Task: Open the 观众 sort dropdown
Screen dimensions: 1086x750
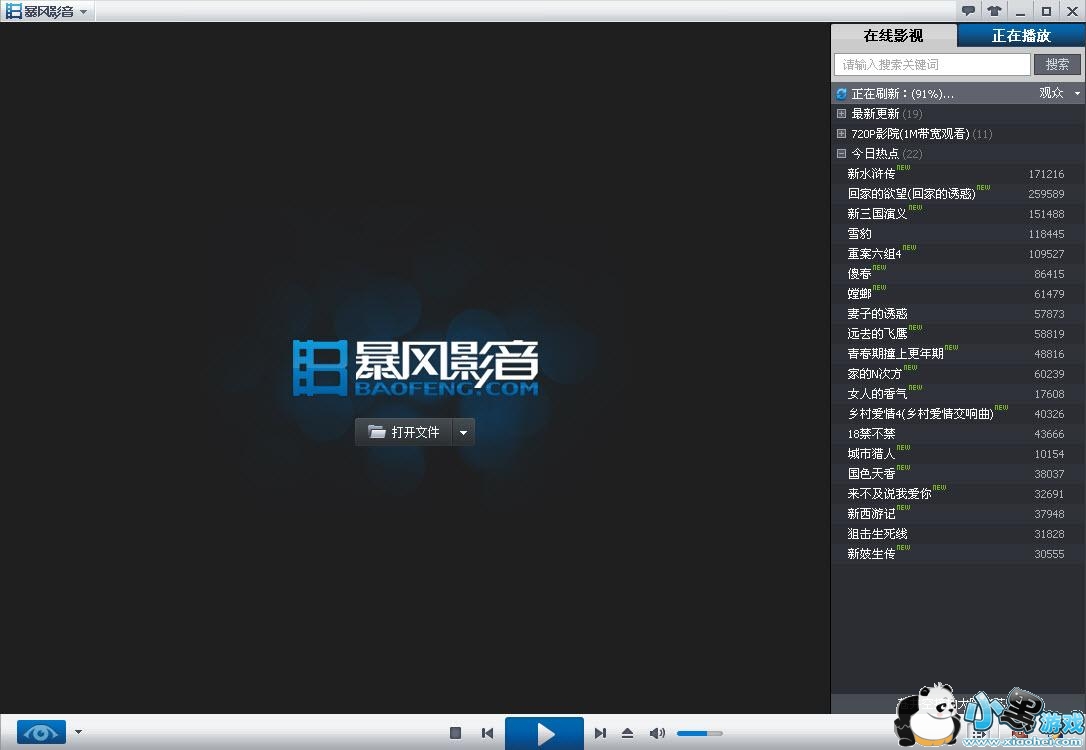Action: [1059, 93]
